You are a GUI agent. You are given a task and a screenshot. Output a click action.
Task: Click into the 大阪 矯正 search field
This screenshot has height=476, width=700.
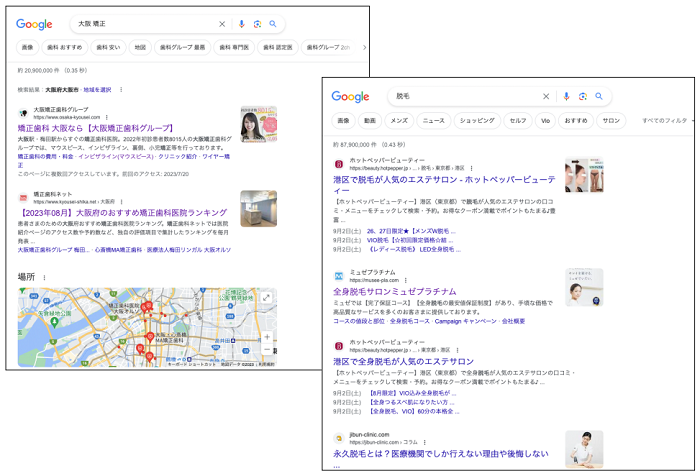pyautogui.click(x=143, y=24)
